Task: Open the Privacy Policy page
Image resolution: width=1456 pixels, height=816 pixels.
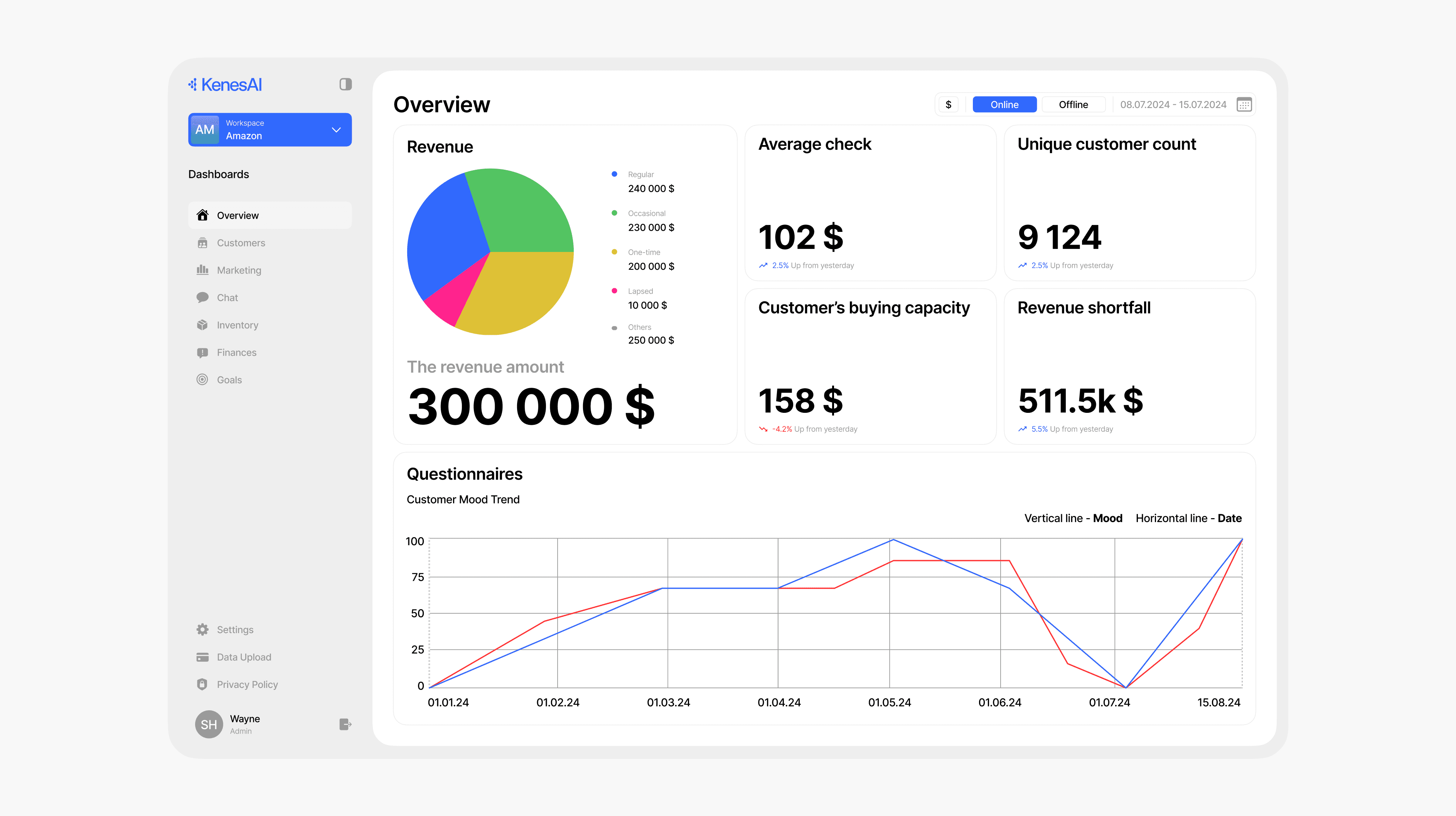Action: (x=270, y=684)
